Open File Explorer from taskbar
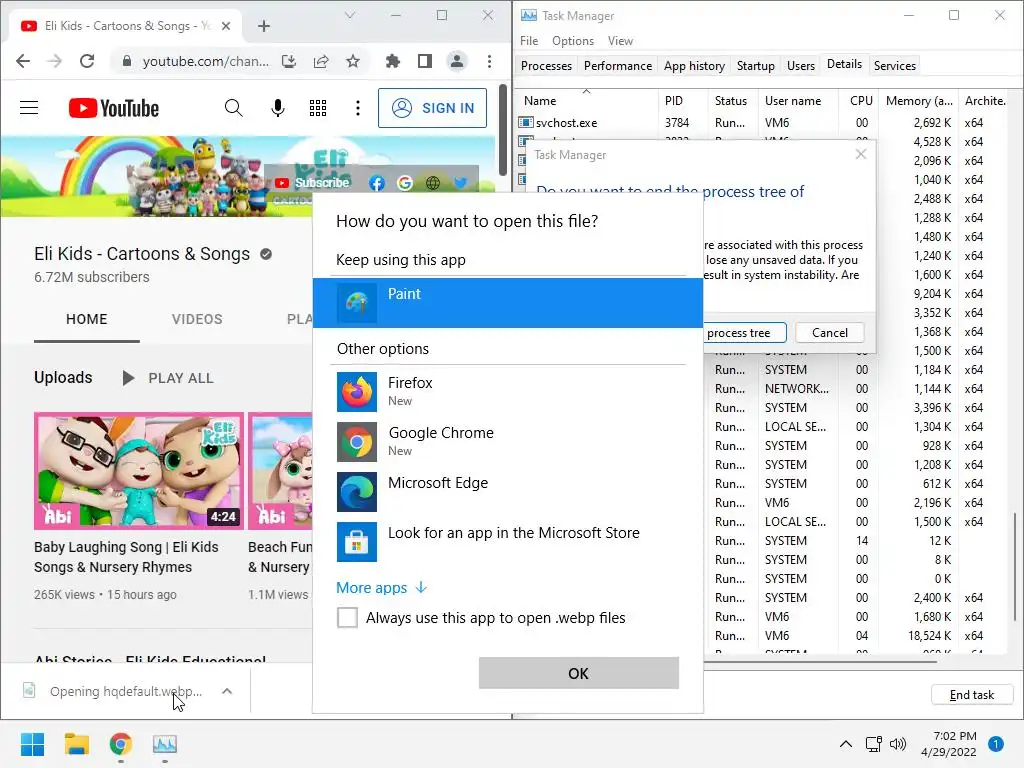The height and width of the screenshot is (768, 1024). 76,744
